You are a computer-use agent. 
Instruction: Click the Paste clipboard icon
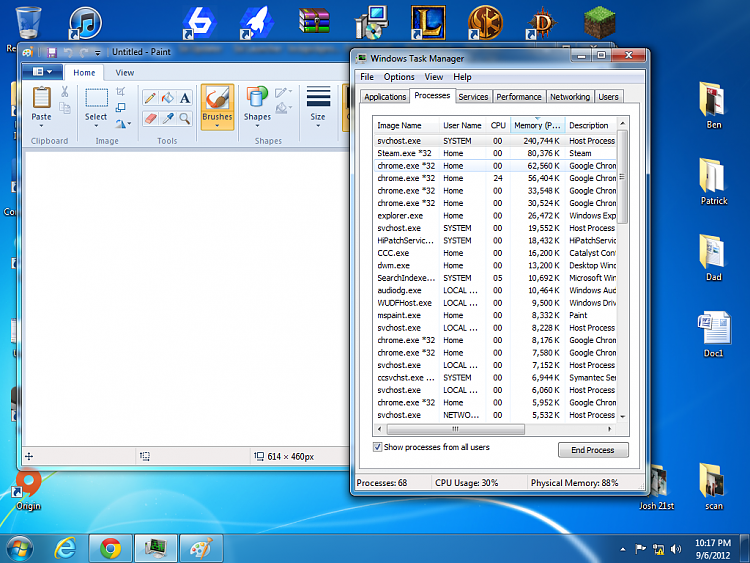(41, 98)
